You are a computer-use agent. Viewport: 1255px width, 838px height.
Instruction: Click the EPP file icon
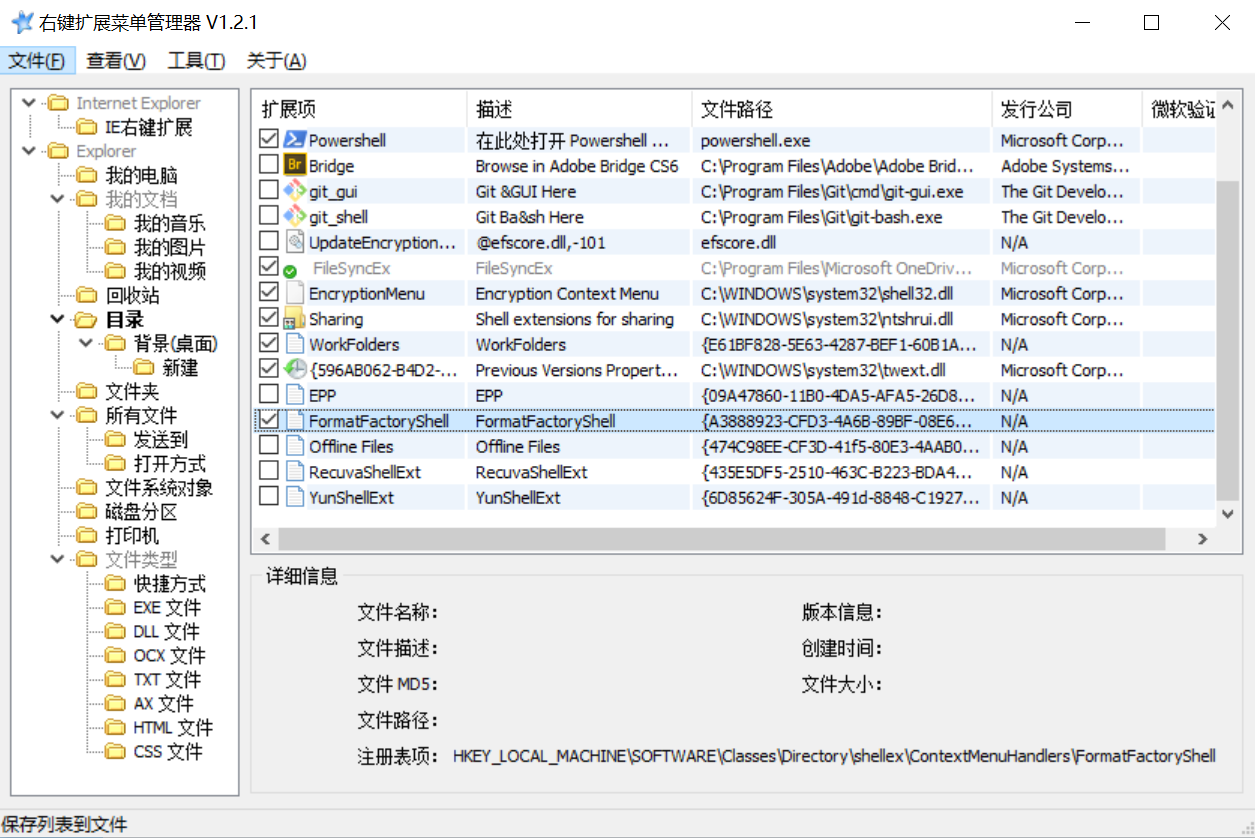coord(294,395)
